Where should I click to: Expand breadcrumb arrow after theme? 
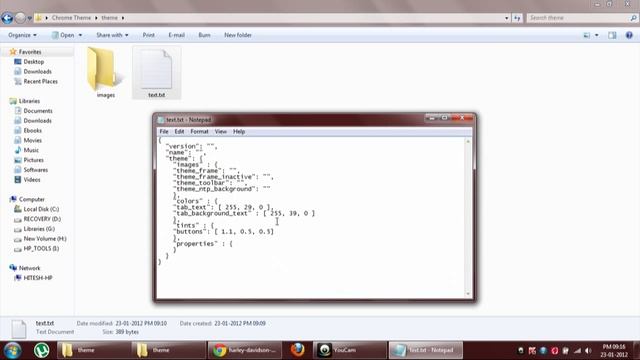[123, 18]
